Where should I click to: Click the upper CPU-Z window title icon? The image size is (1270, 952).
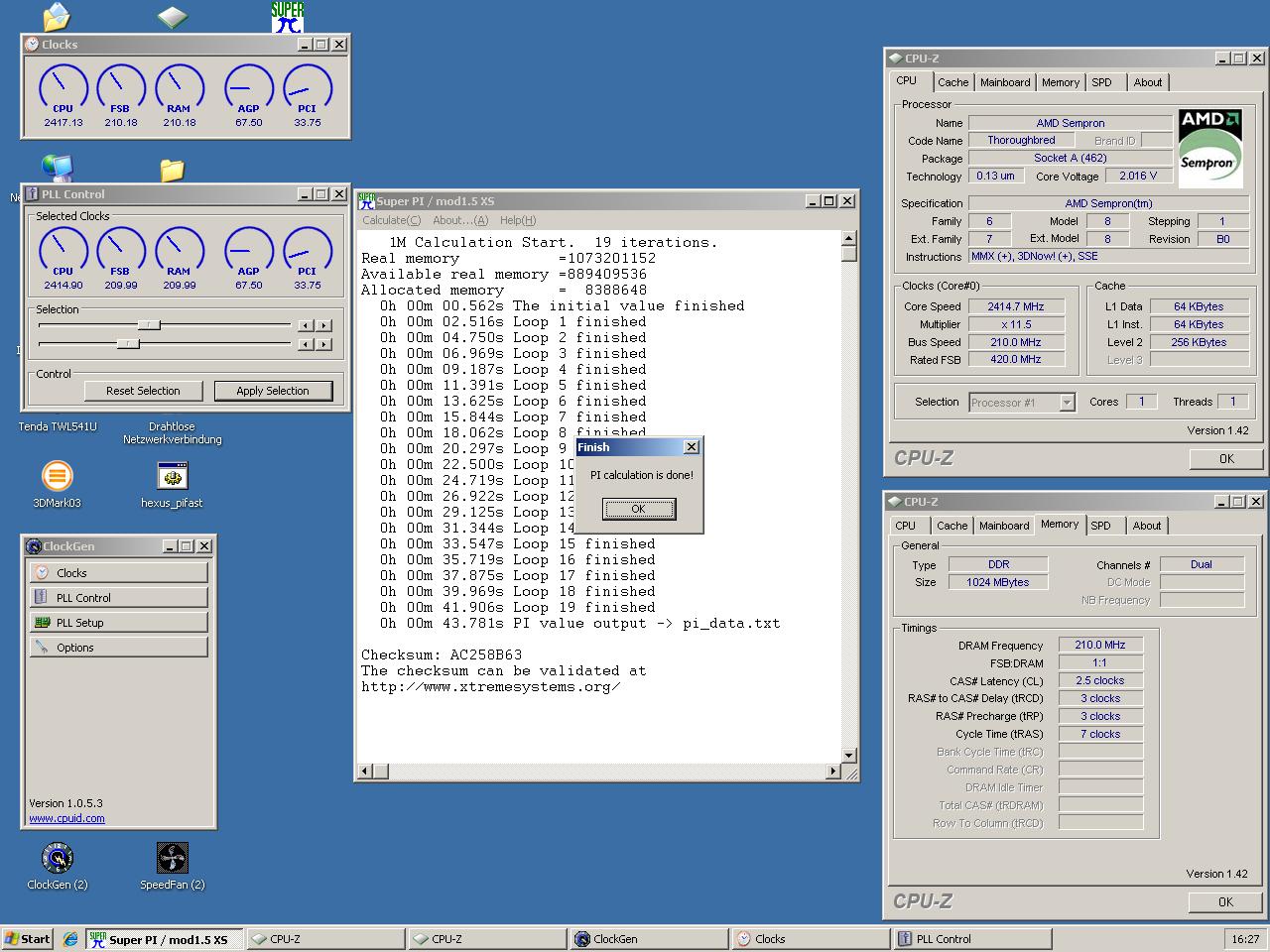coord(894,59)
